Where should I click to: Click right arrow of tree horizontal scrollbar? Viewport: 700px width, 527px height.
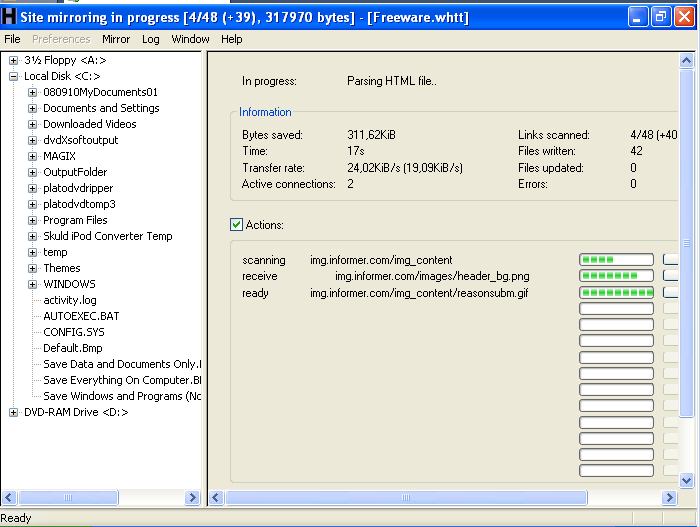click(x=192, y=498)
